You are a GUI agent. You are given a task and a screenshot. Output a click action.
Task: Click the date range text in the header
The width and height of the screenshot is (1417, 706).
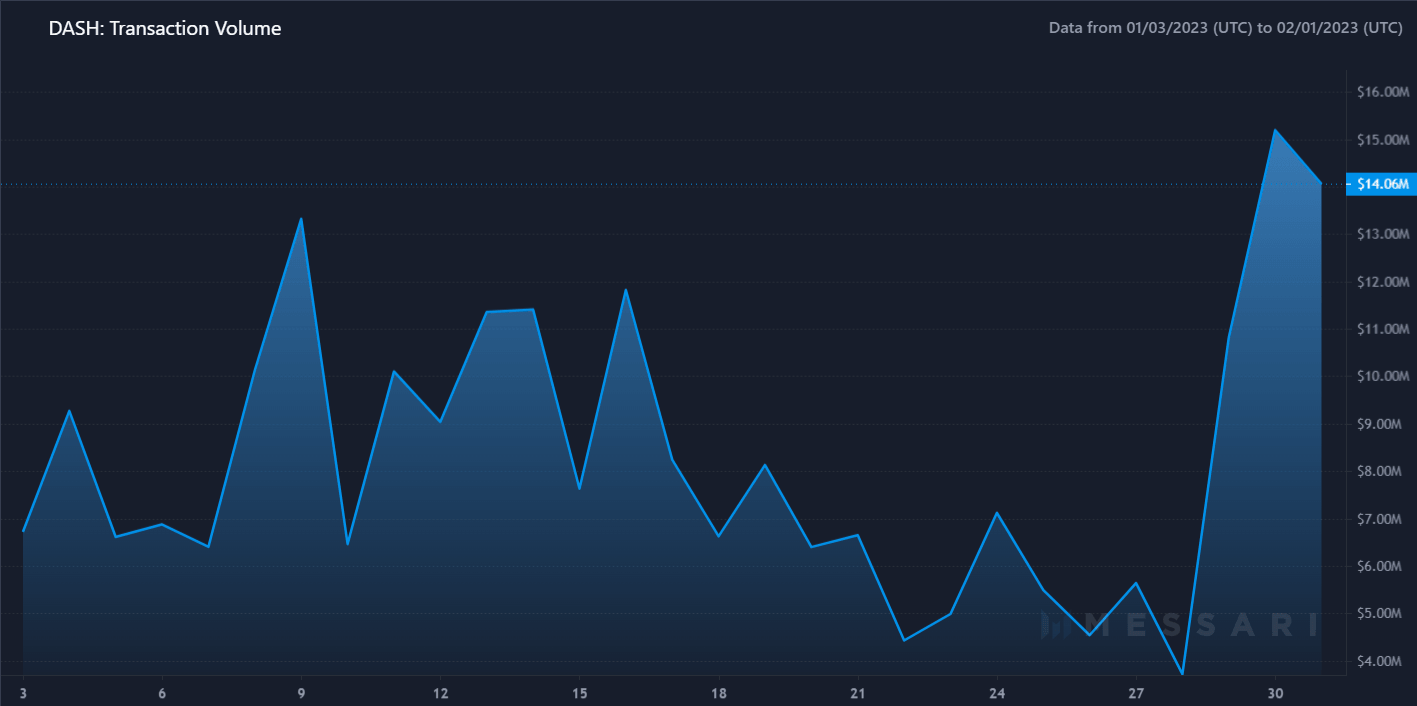1225,27
